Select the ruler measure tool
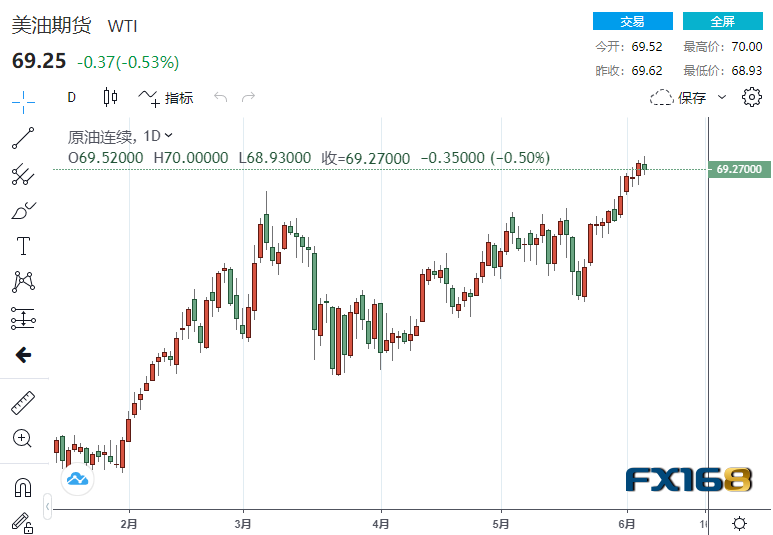Image resolution: width=773 pixels, height=535 pixels. (22, 403)
